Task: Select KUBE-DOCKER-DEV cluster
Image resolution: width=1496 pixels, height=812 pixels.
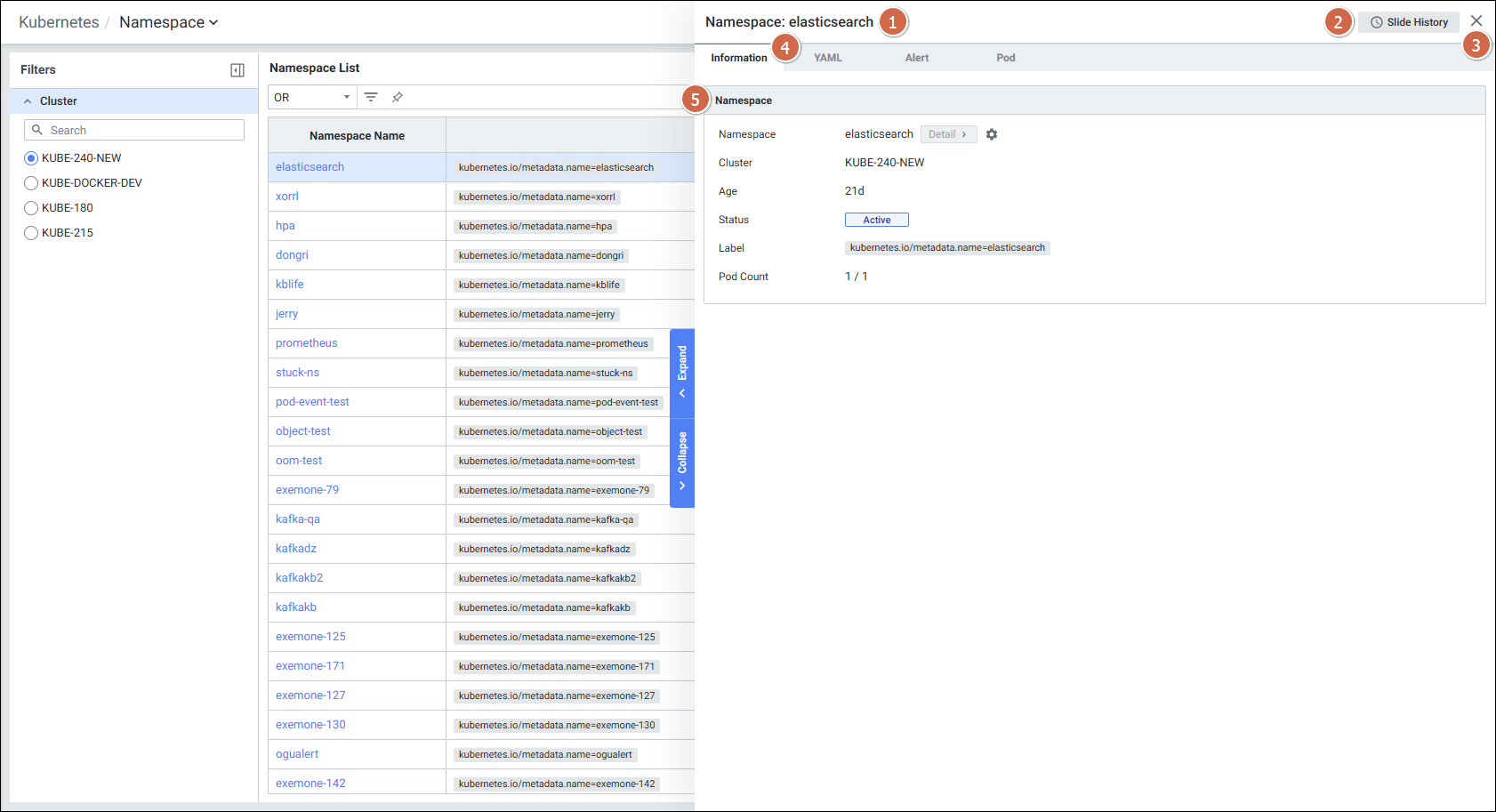Action: click(31, 183)
